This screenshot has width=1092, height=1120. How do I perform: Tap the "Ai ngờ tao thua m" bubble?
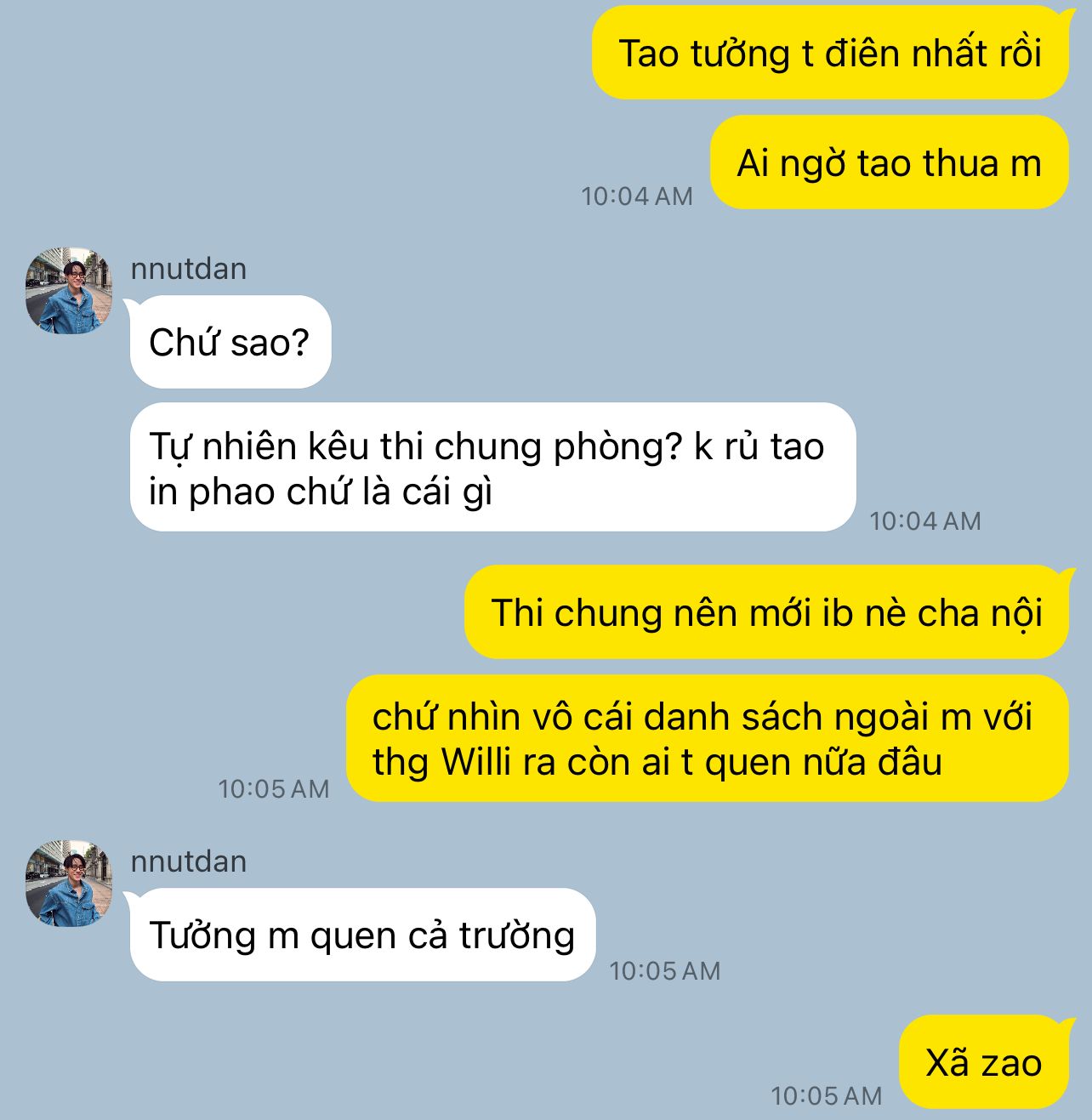(x=889, y=162)
